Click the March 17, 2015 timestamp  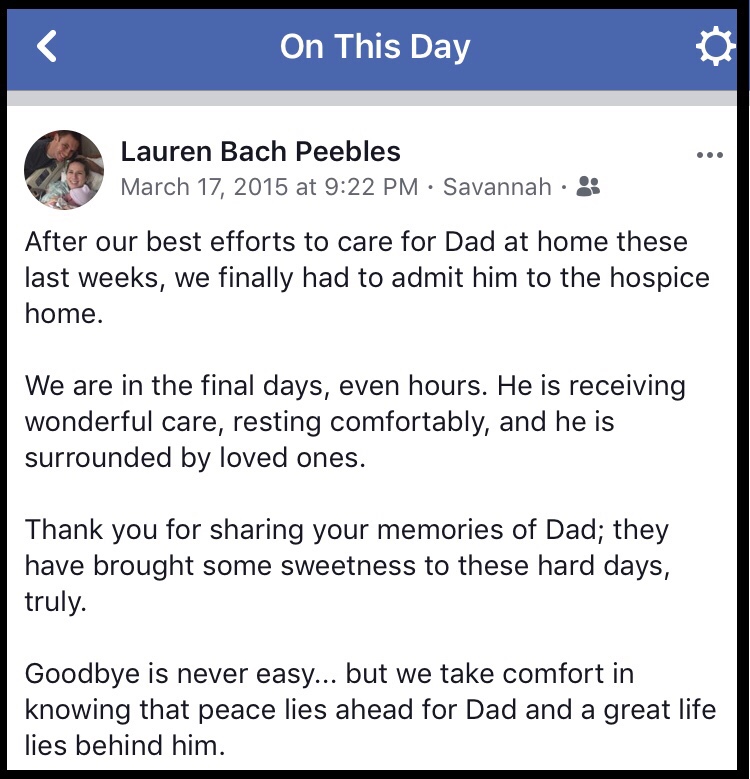click(x=269, y=187)
